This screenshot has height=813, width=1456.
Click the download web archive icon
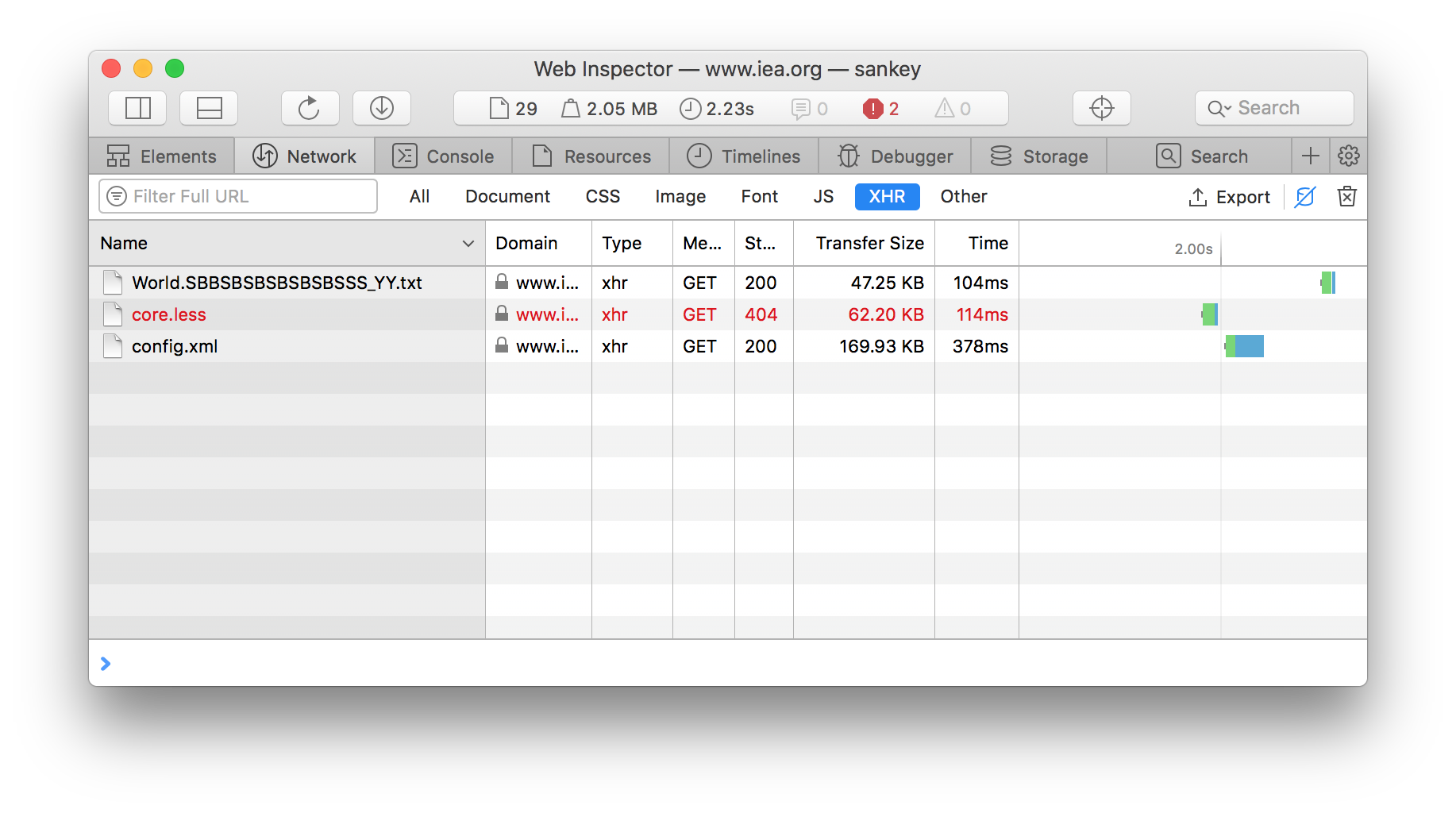point(382,108)
